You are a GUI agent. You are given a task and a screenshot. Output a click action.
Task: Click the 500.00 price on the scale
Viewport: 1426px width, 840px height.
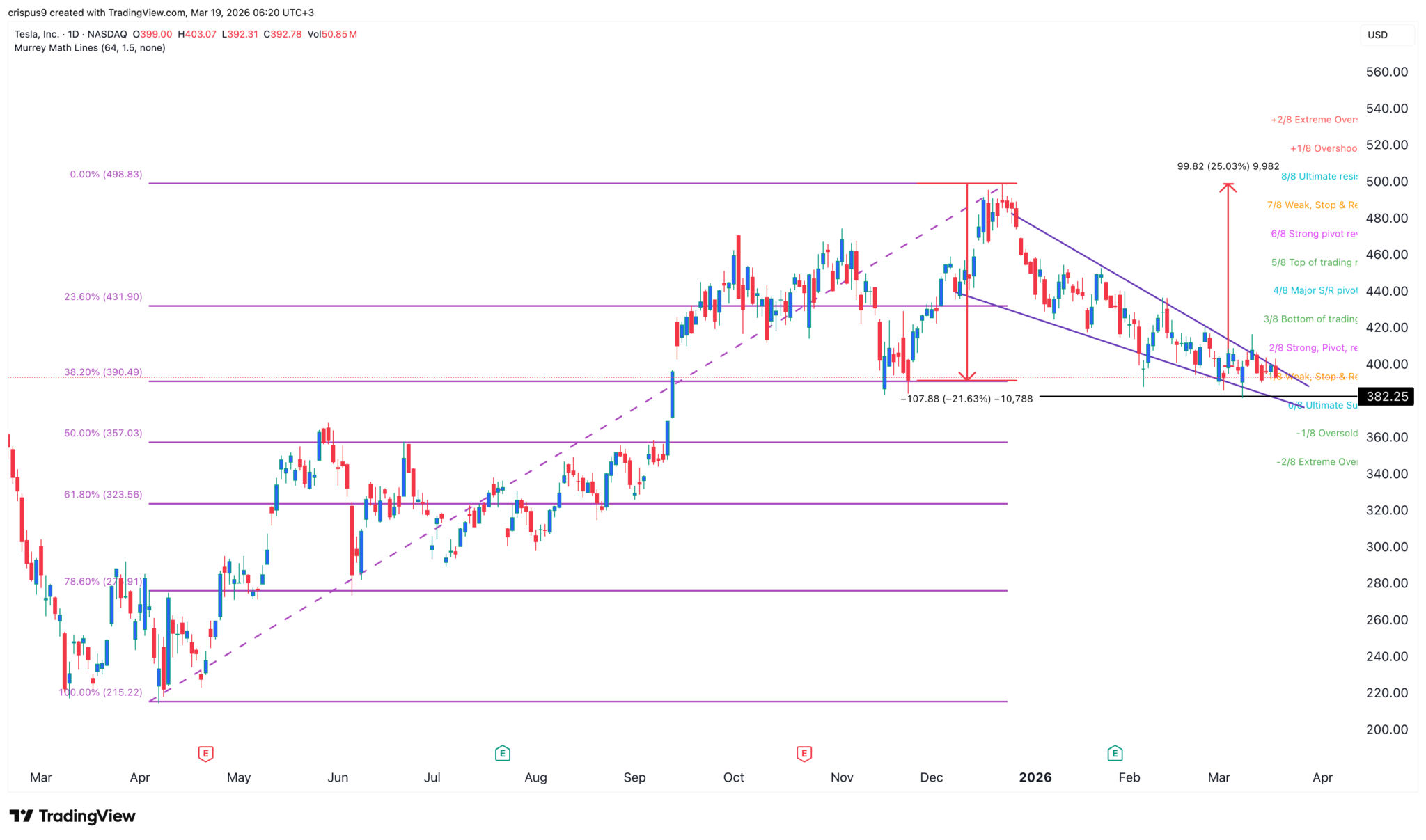click(1386, 182)
